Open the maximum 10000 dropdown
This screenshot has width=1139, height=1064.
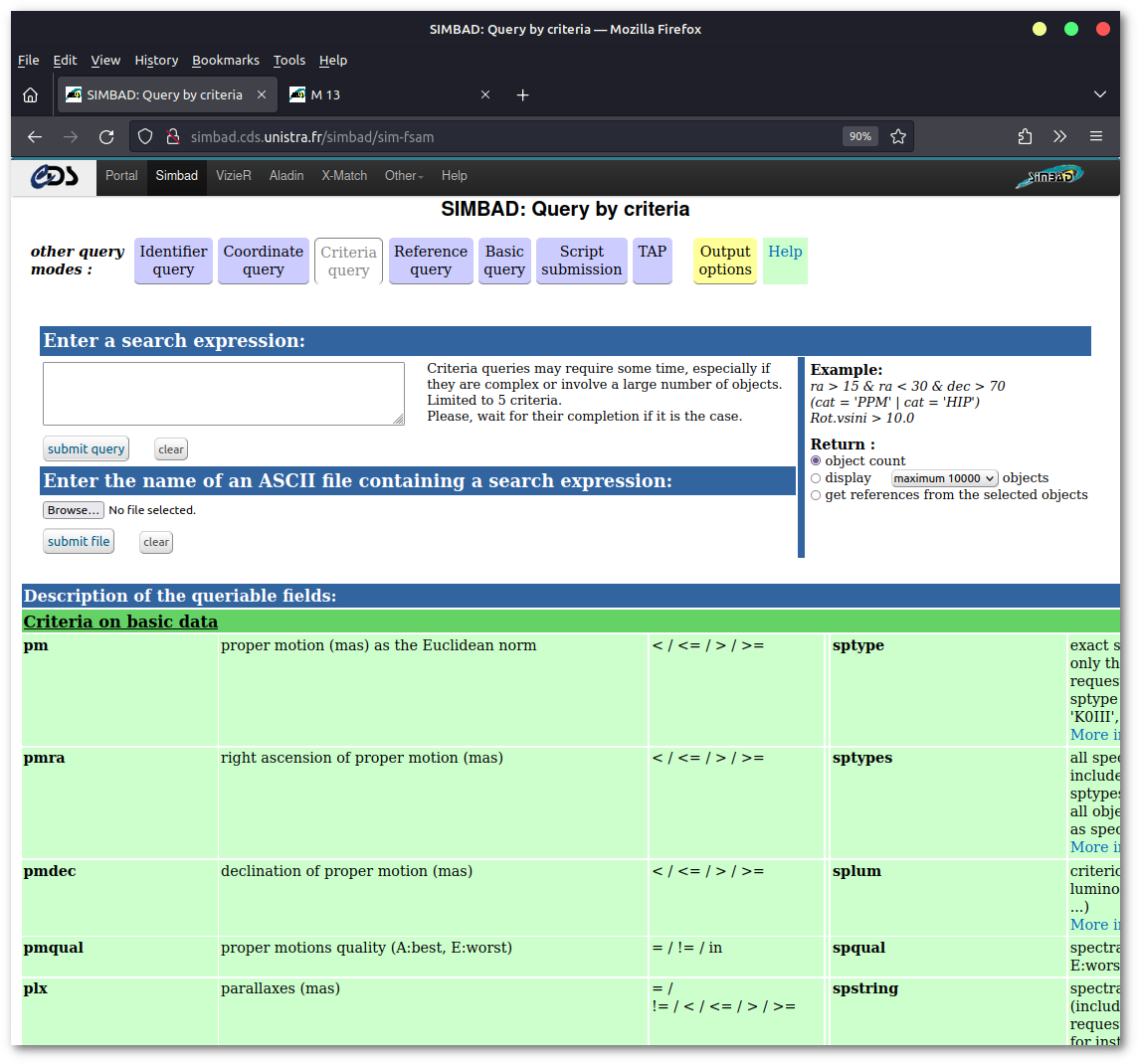(944, 478)
